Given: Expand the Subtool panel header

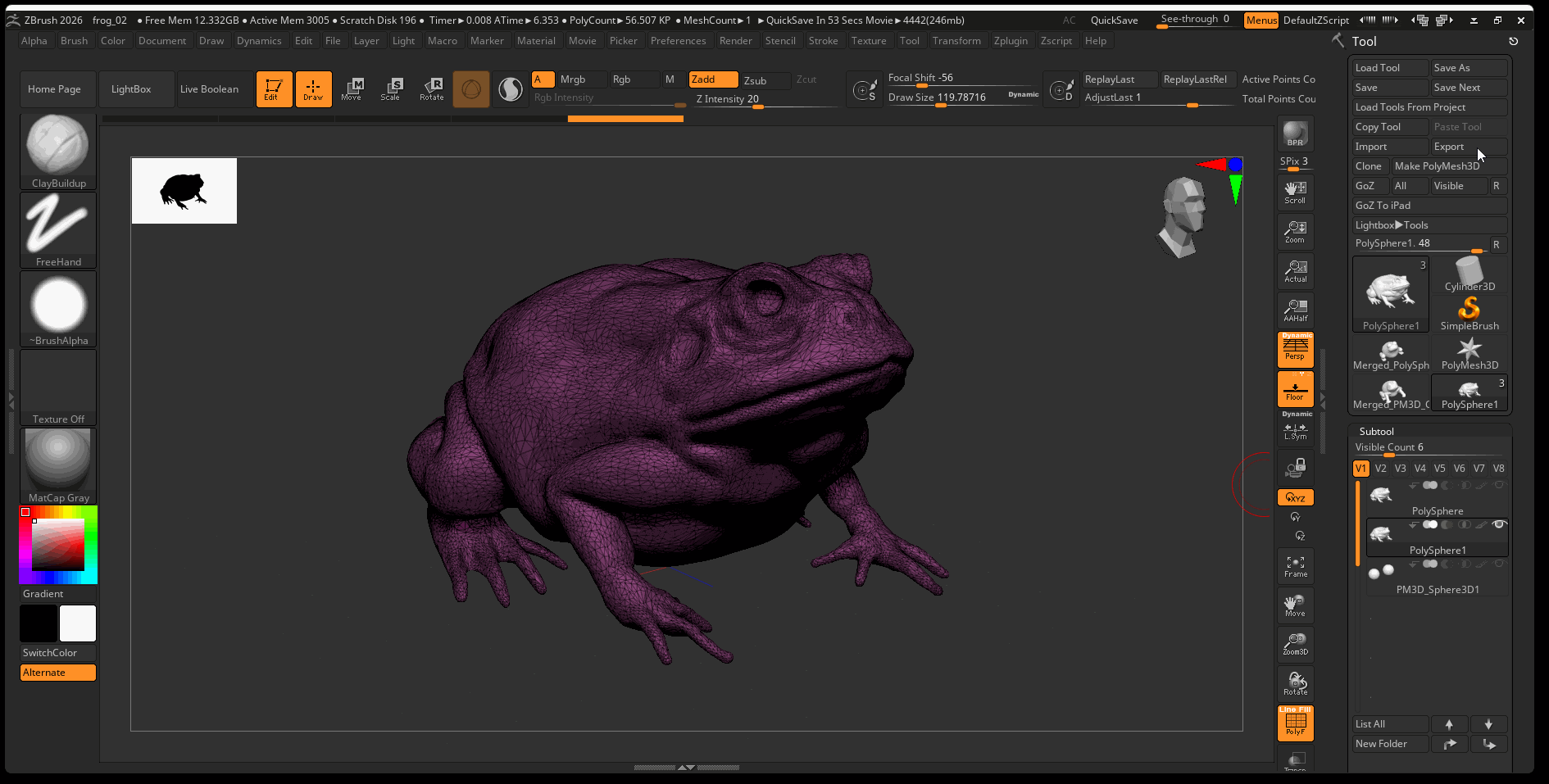Looking at the screenshot, I should click(1376, 432).
